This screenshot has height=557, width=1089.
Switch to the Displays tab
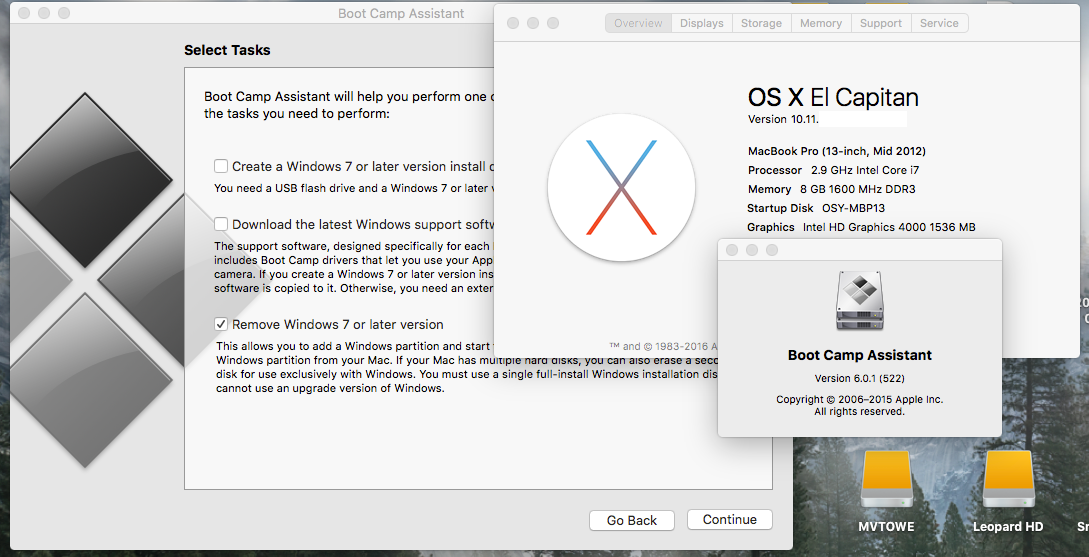coord(701,23)
